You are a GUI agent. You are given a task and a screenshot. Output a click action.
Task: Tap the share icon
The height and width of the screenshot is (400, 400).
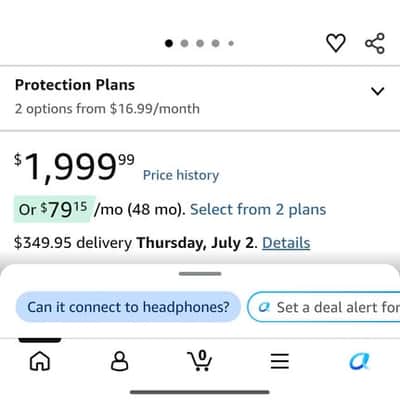pyautogui.click(x=375, y=43)
